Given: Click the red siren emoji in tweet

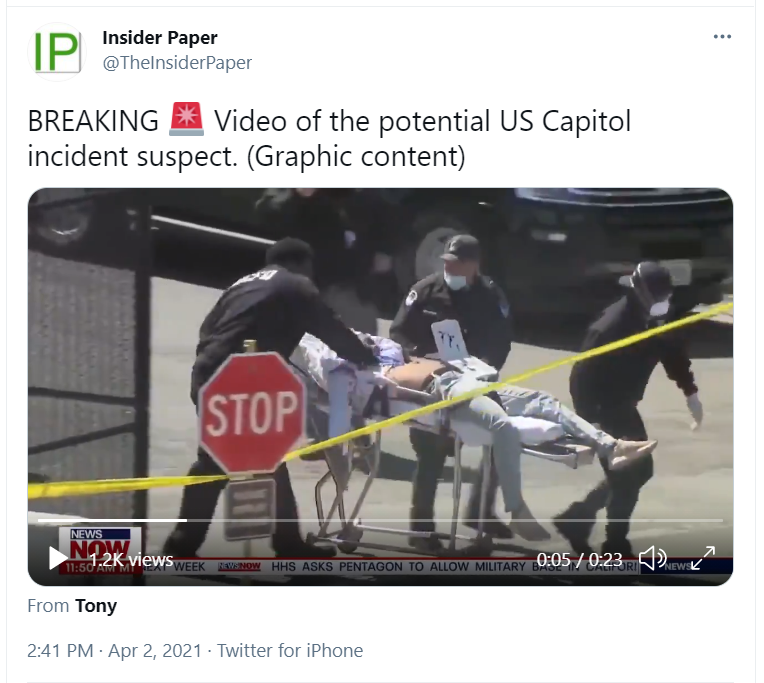Looking at the screenshot, I should point(186,119).
